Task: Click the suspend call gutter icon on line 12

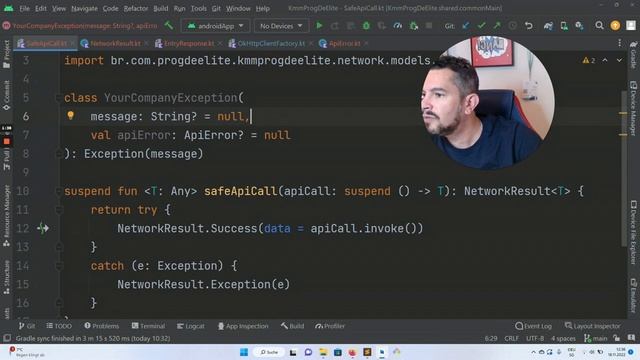Action: tap(43, 228)
